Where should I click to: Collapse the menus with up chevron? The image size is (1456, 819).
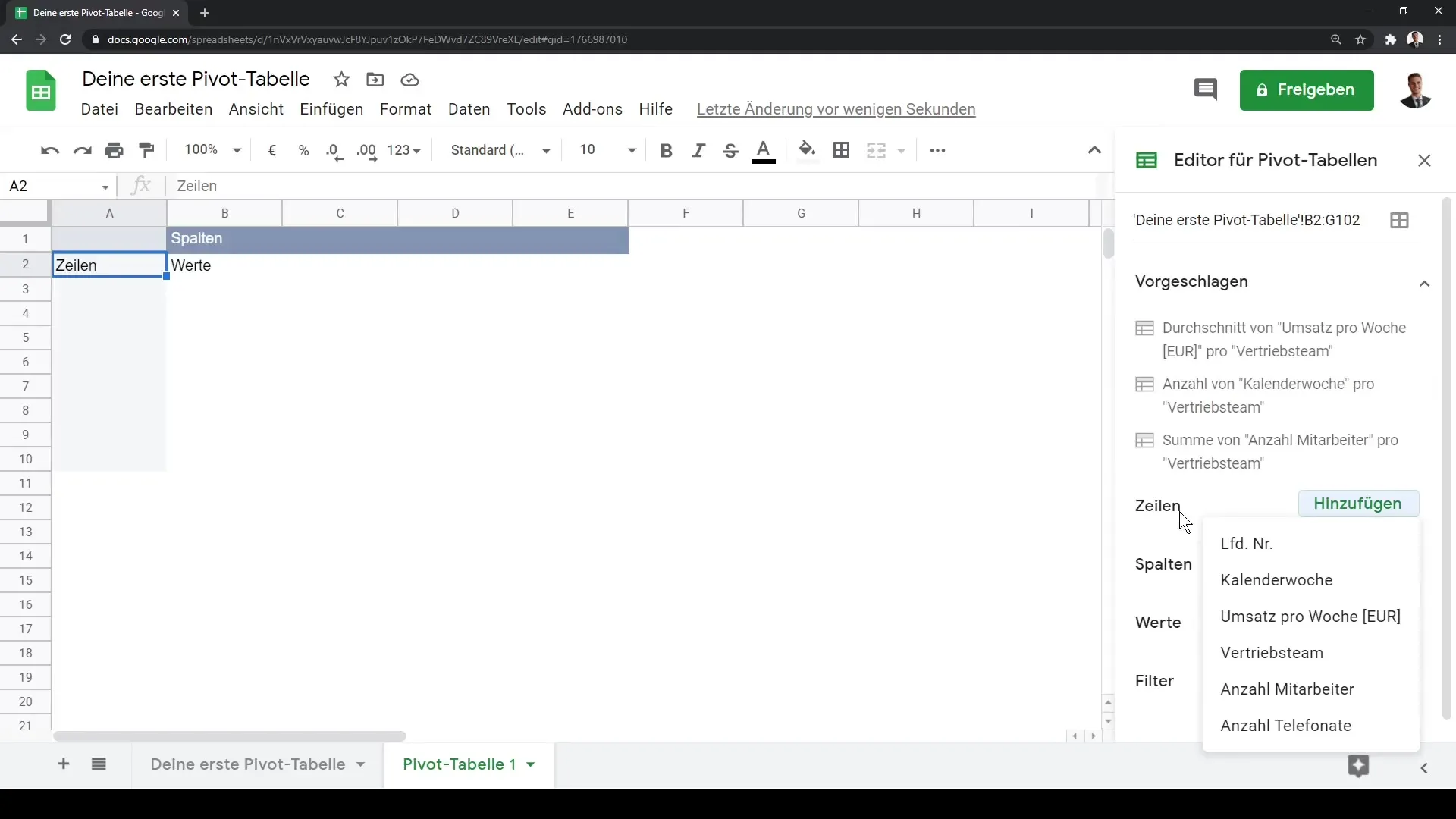coord(1094,150)
